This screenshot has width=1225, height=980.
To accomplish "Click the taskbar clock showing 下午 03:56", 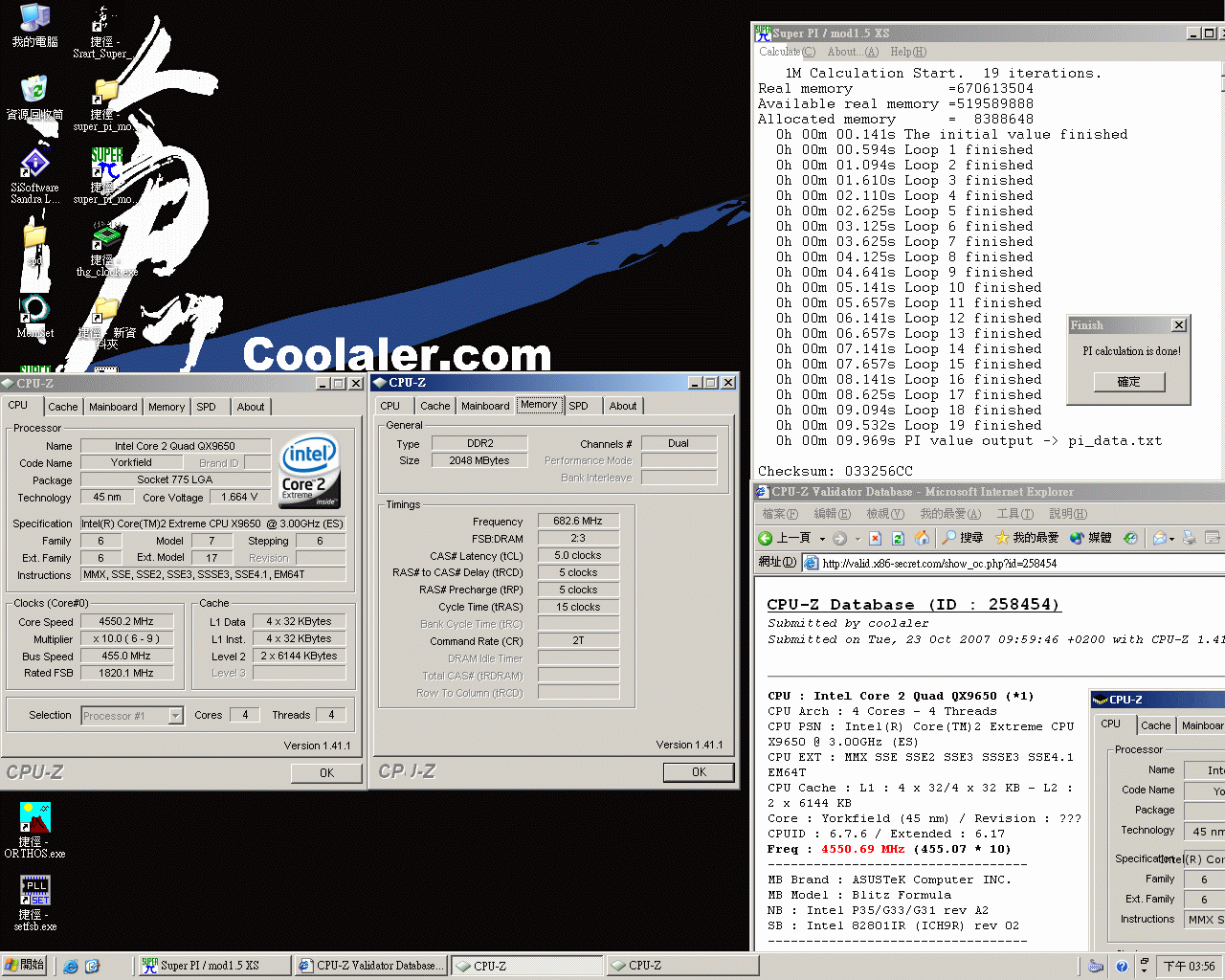I will [x=1189, y=967].
